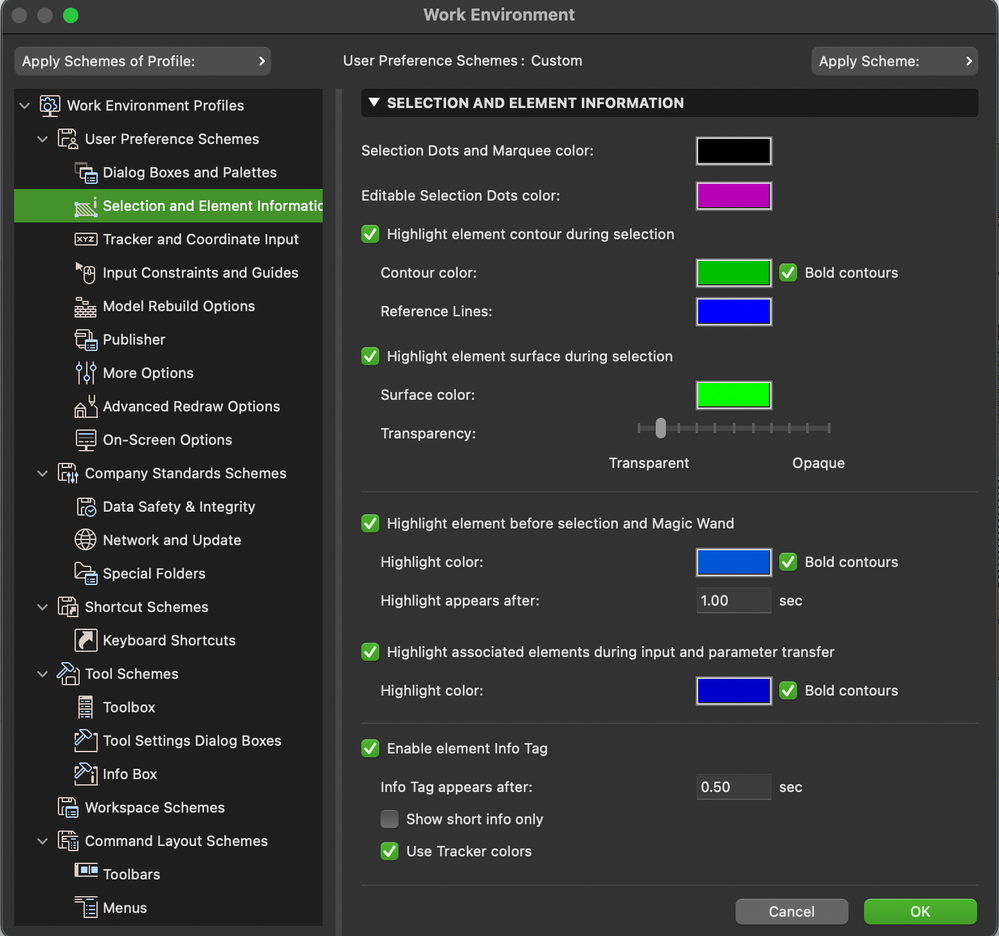Click the Model Rebuild Options icon

click(x=86, y=306)
